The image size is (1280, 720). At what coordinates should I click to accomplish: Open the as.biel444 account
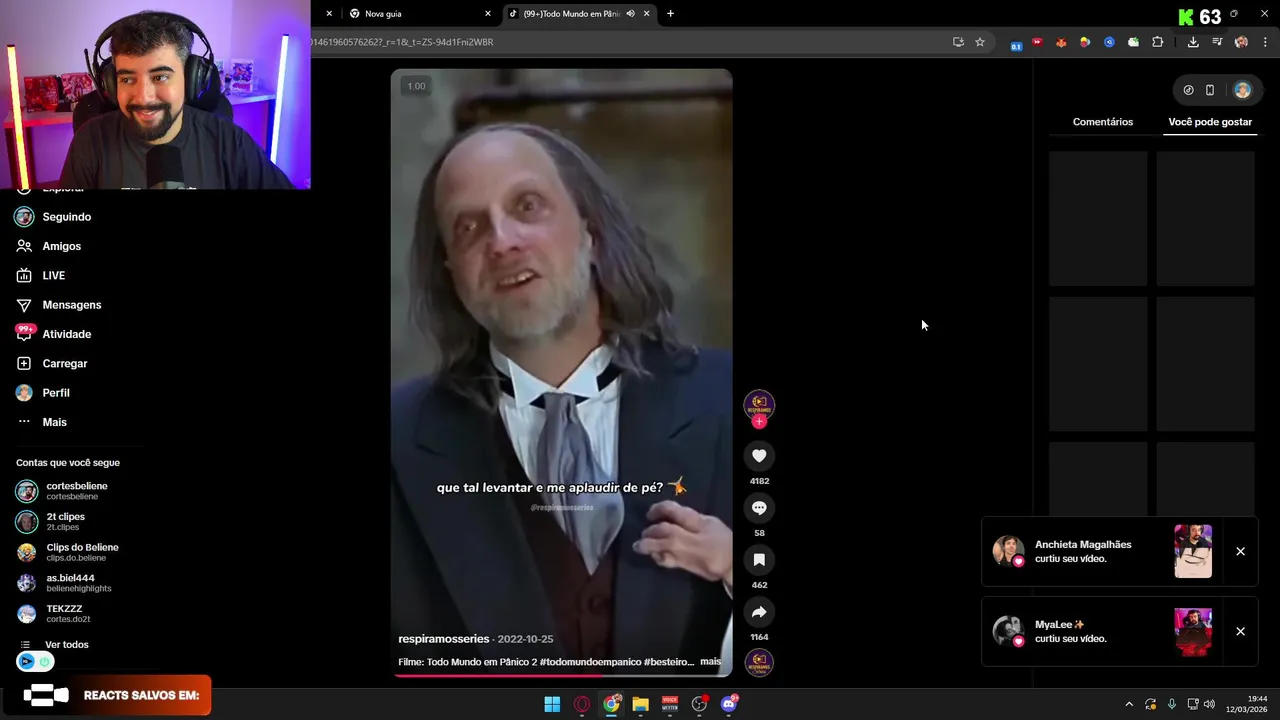64,583
